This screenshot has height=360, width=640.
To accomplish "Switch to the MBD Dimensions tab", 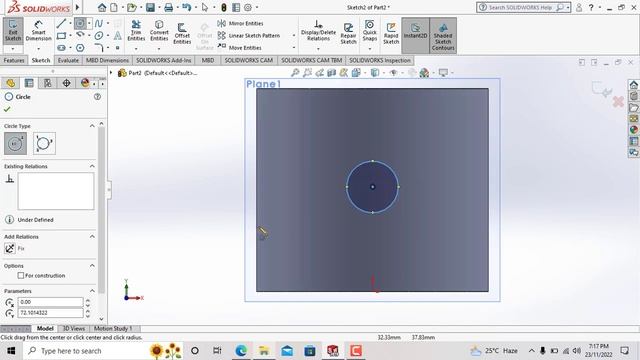I will tap(107, 60).
